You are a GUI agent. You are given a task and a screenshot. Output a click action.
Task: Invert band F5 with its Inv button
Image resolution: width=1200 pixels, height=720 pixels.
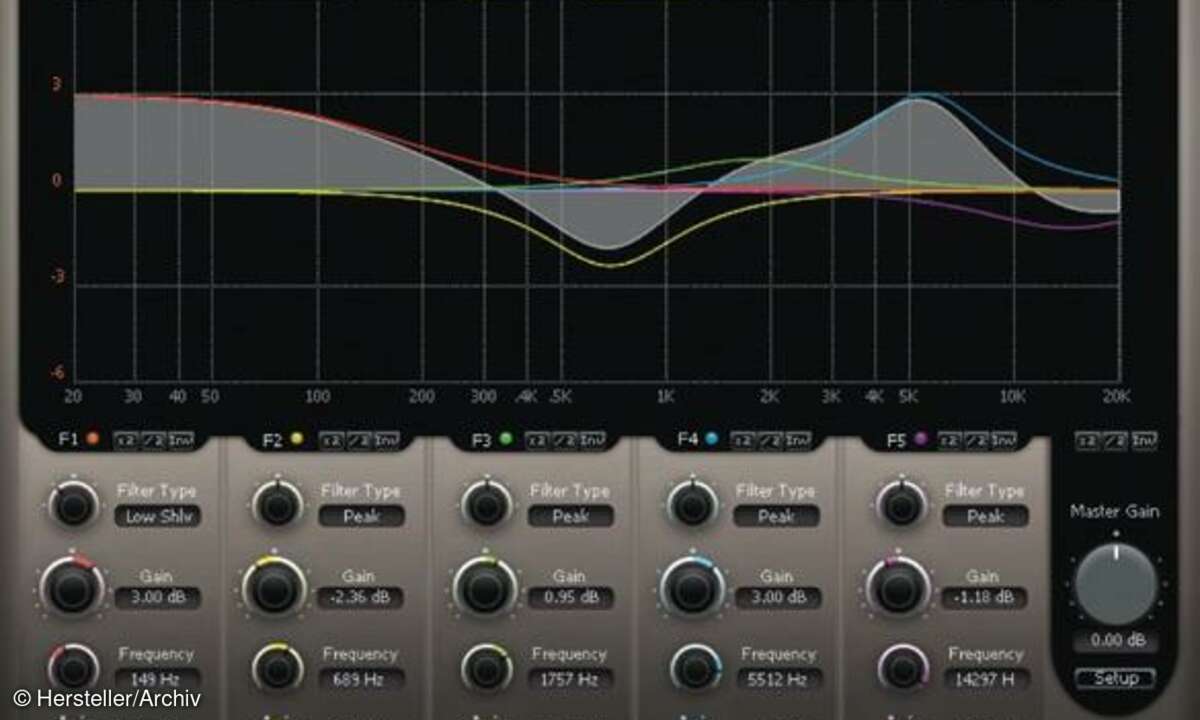tap(1005, 440)
